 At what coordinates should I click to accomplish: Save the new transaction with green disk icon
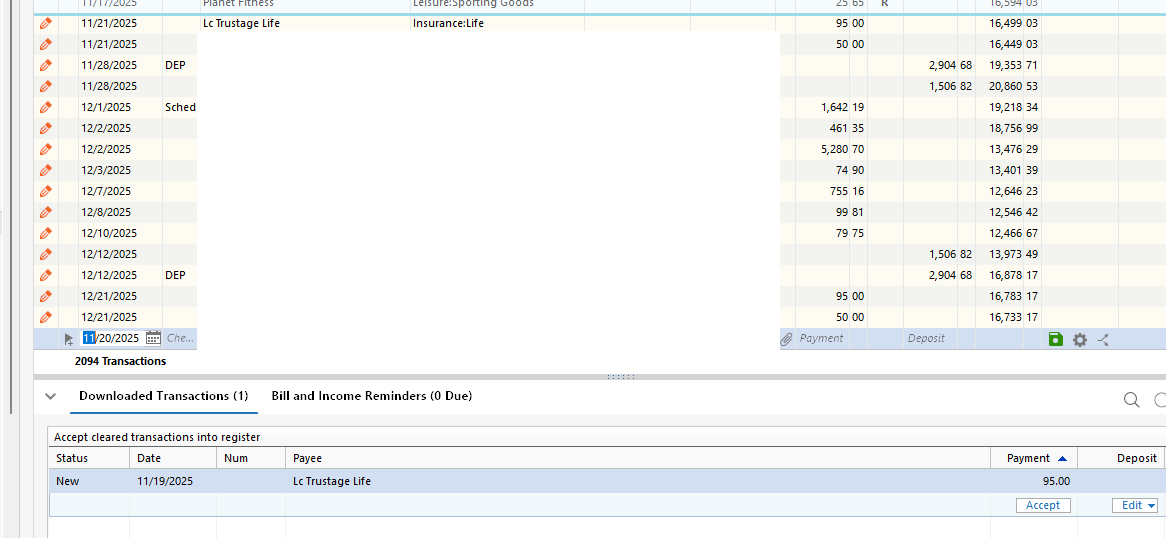1055,339
